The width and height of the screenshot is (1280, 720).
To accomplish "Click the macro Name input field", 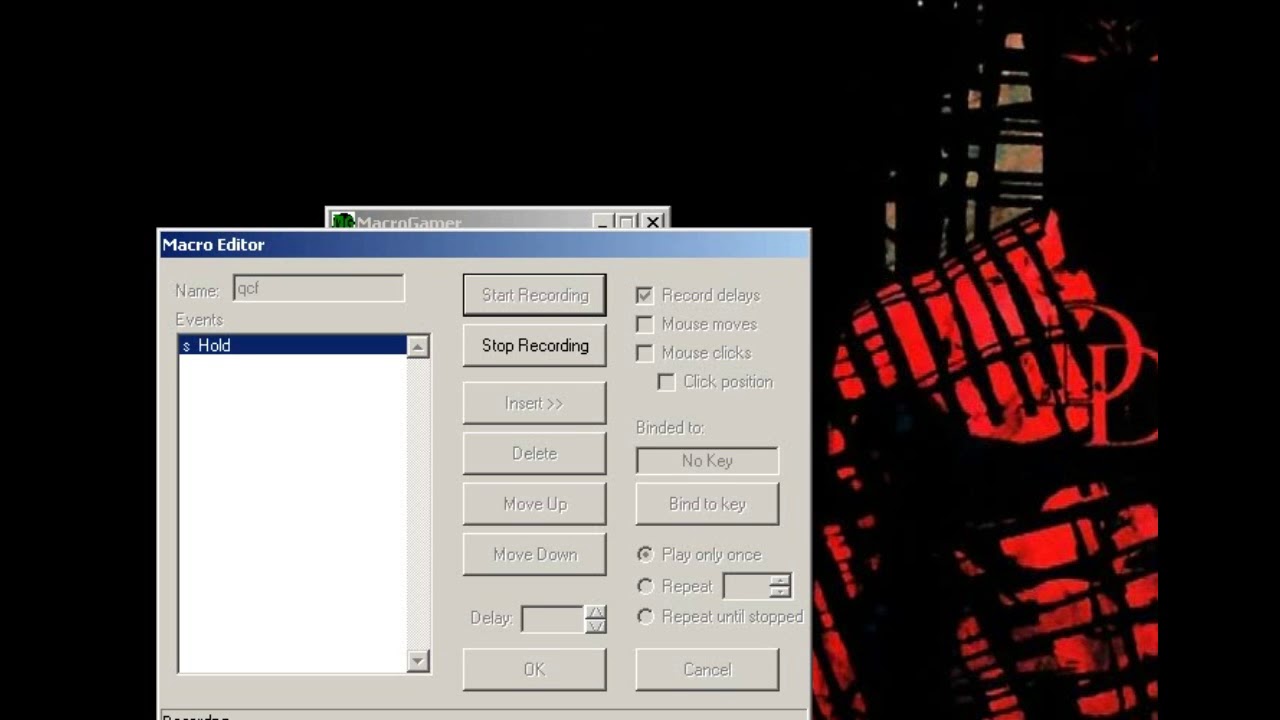I will pos(318,288).
